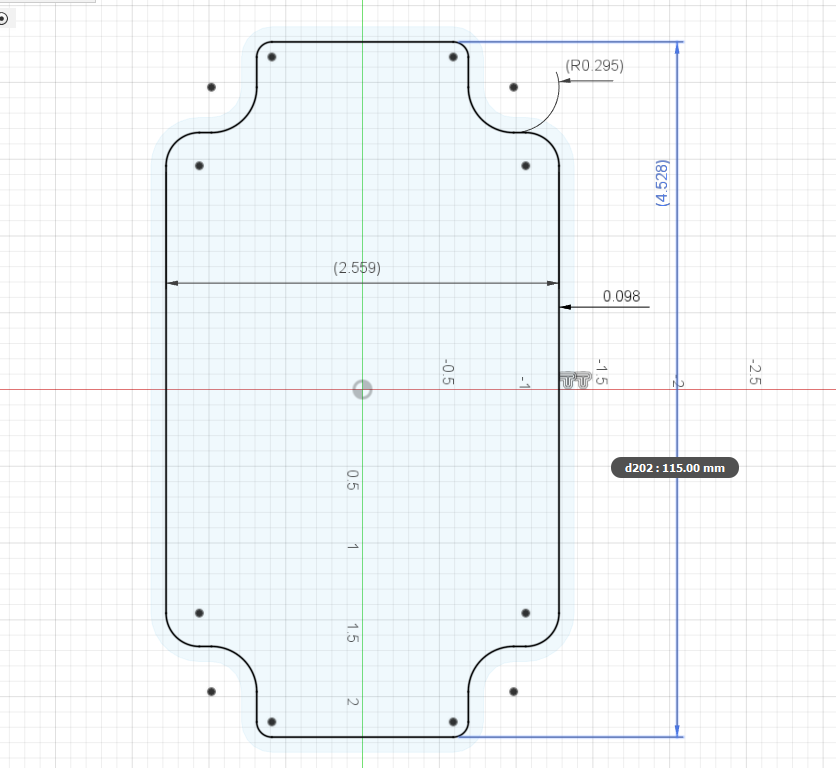This screenshot has width=836, height=768.
Task: Select the top-right hole point inside the profile
Action: [x=525, y=165]
